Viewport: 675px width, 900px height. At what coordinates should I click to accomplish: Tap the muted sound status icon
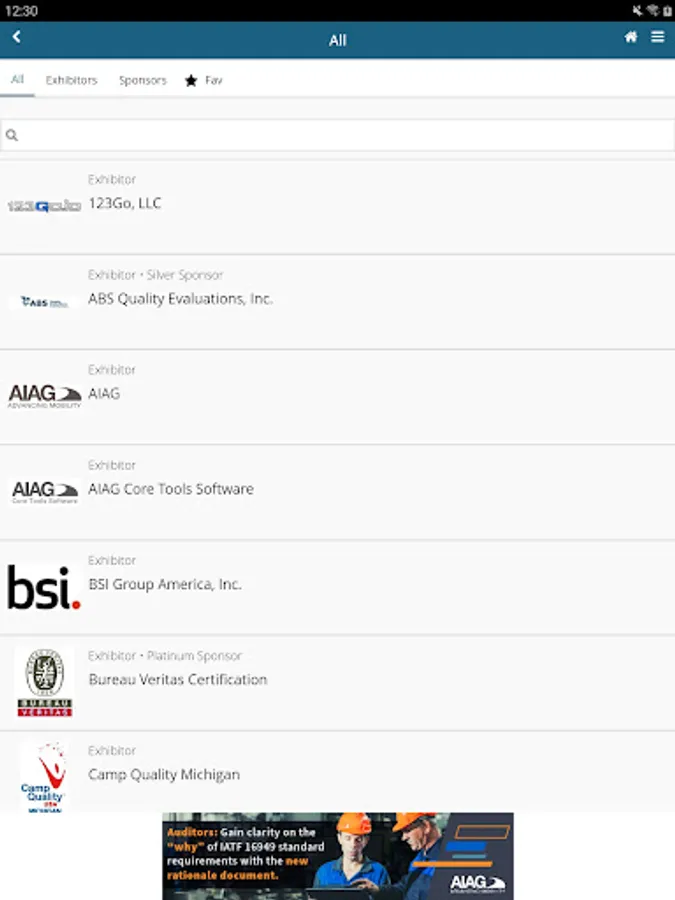637,10
